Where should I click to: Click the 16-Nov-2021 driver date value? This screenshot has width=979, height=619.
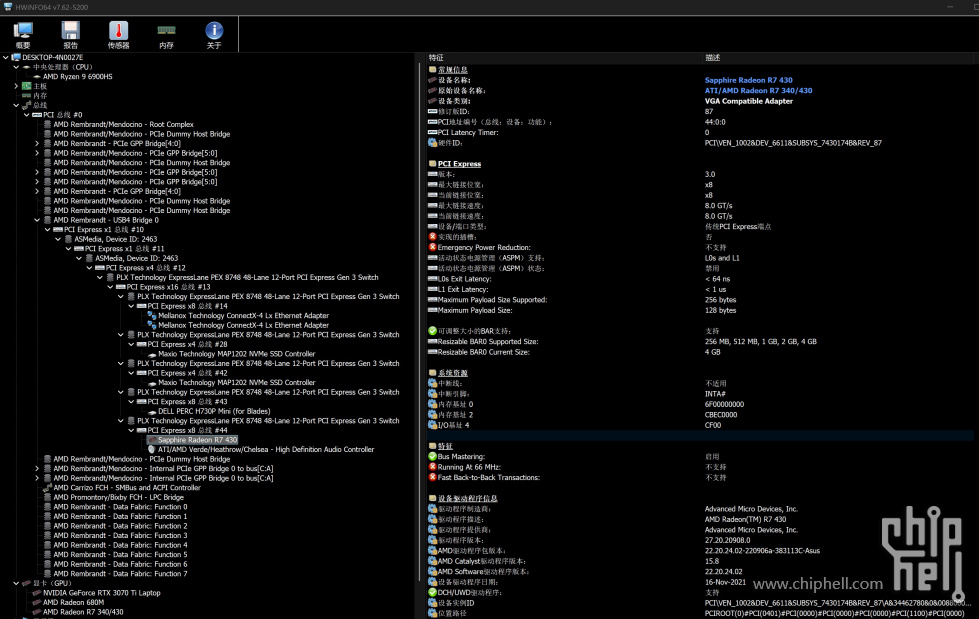pyautogui.click(x=725, y=582)
